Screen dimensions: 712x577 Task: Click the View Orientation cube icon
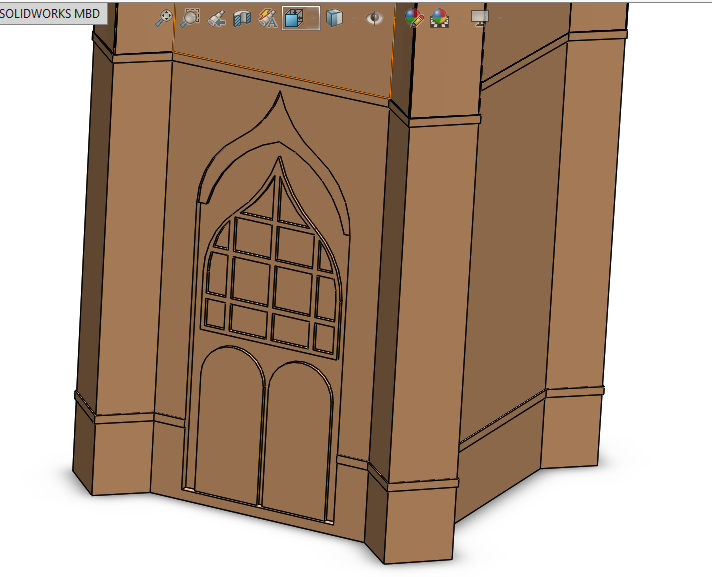pyautogui.click(x=295, y=18)
